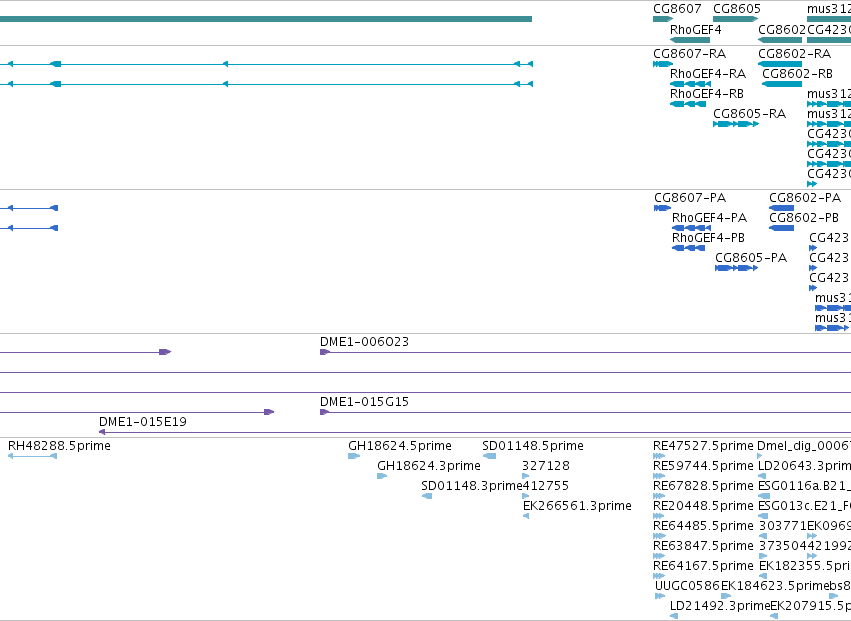Select EST EK266561.3prime
The image size is (851, 621).
(x=577, y=506)
